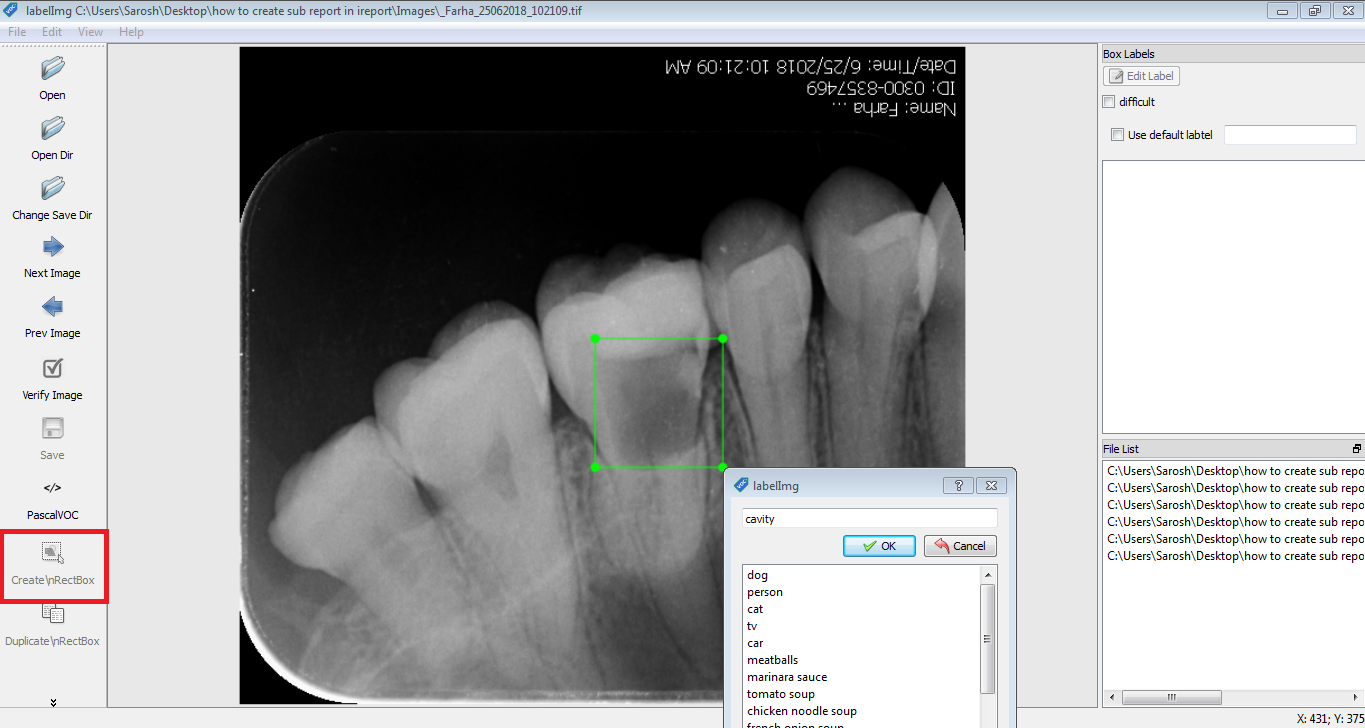Screen dimensions: 1365x728
Task: Check Use default label option
Action: click(1117, 134)
